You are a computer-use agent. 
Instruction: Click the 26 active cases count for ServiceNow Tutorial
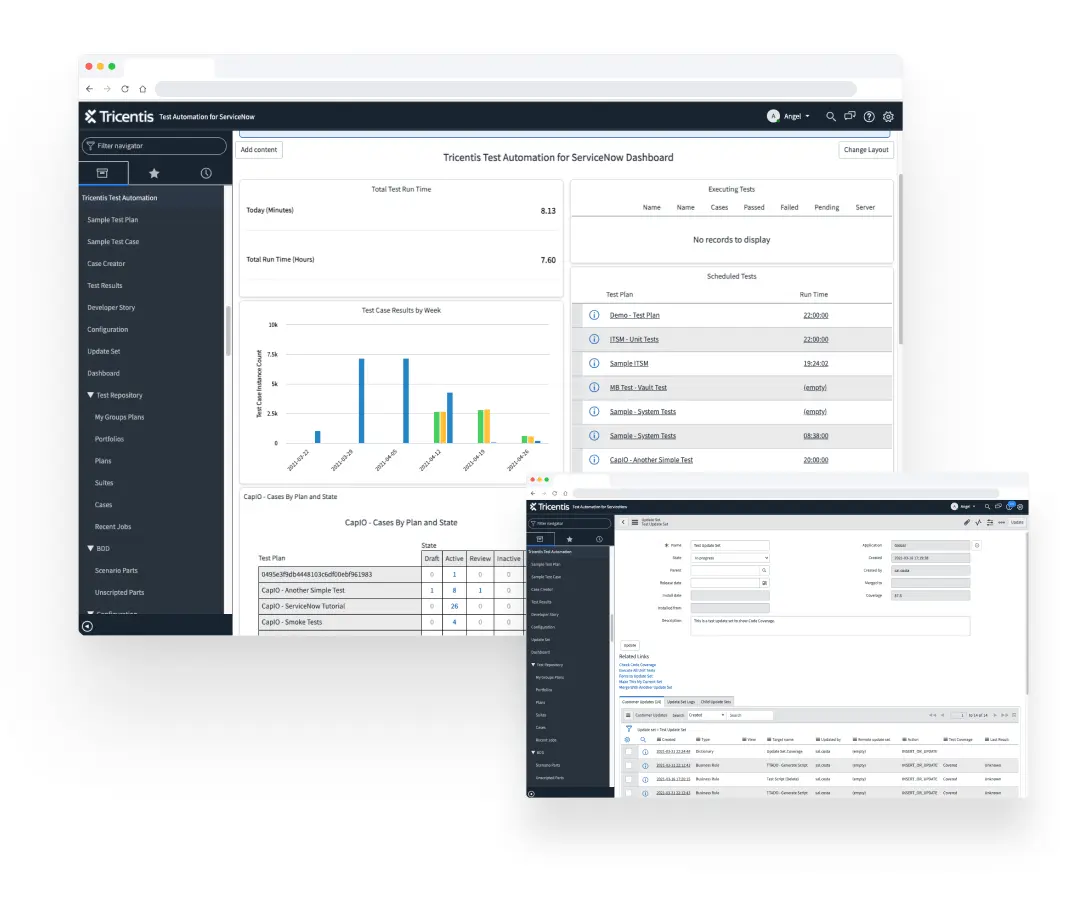(454, 606)
